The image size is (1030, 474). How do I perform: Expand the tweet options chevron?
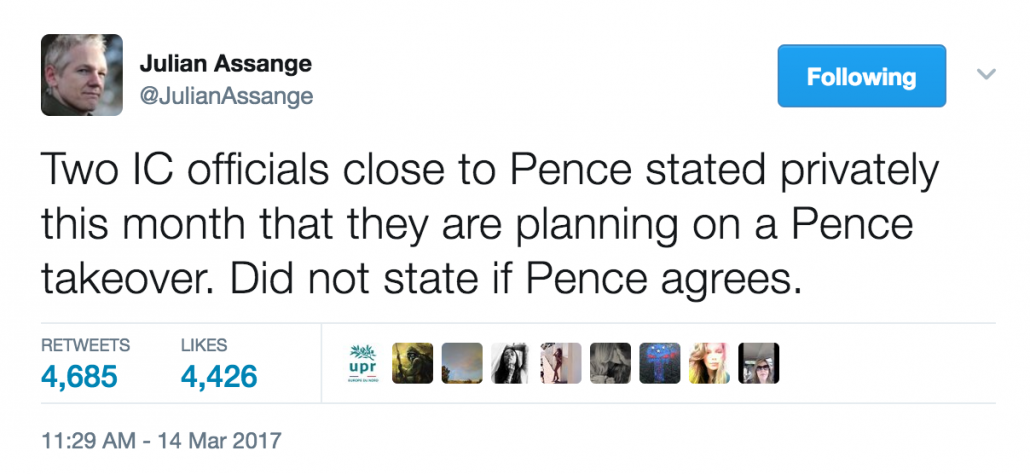(986, 74)
